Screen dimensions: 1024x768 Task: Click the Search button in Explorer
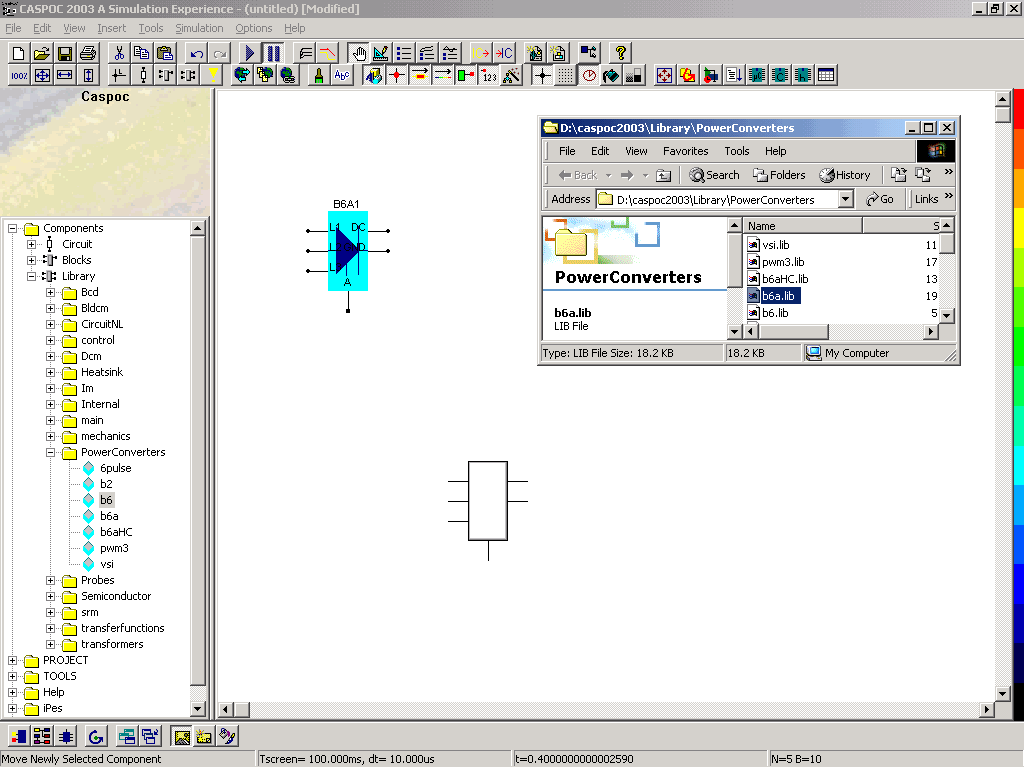point(714,175)
